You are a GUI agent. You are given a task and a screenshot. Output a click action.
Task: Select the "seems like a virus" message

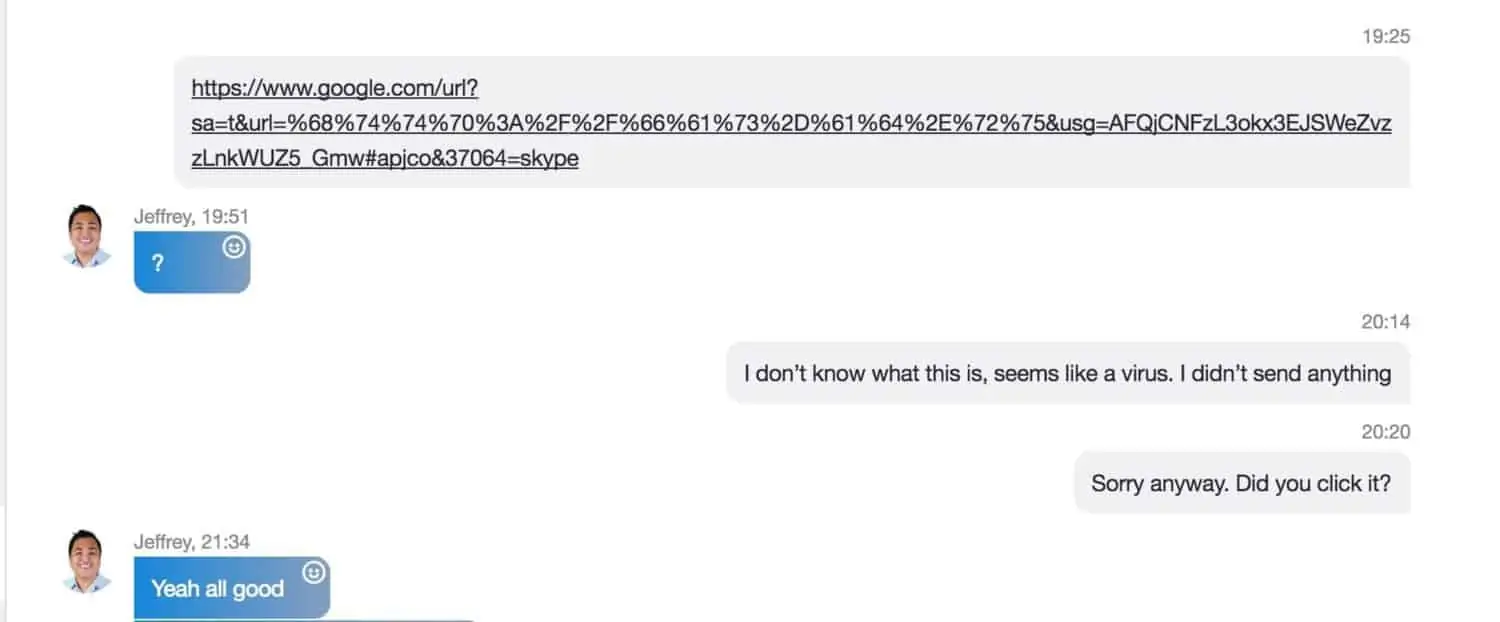click(x=1068, y=373)
